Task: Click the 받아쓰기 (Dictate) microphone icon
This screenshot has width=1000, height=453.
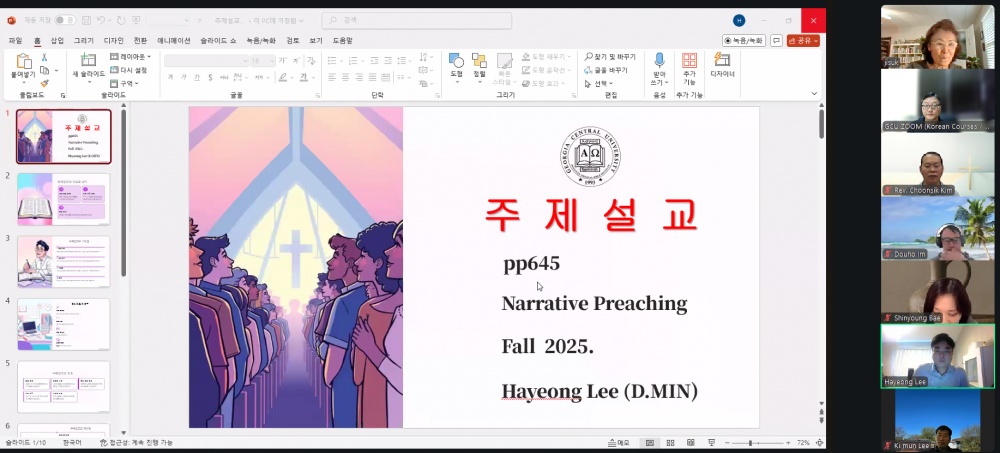Action: click(x=659, y=61)
